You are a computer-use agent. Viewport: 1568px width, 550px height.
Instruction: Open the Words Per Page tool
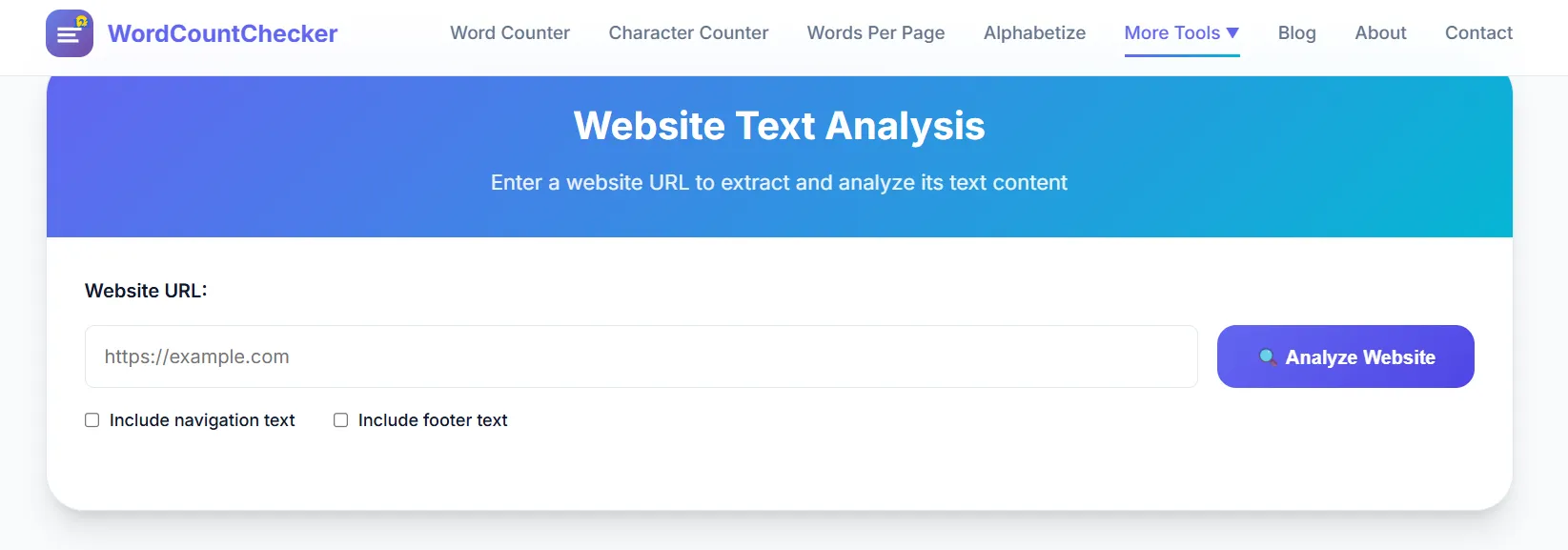pyautogui.click(x=876, y=32)
